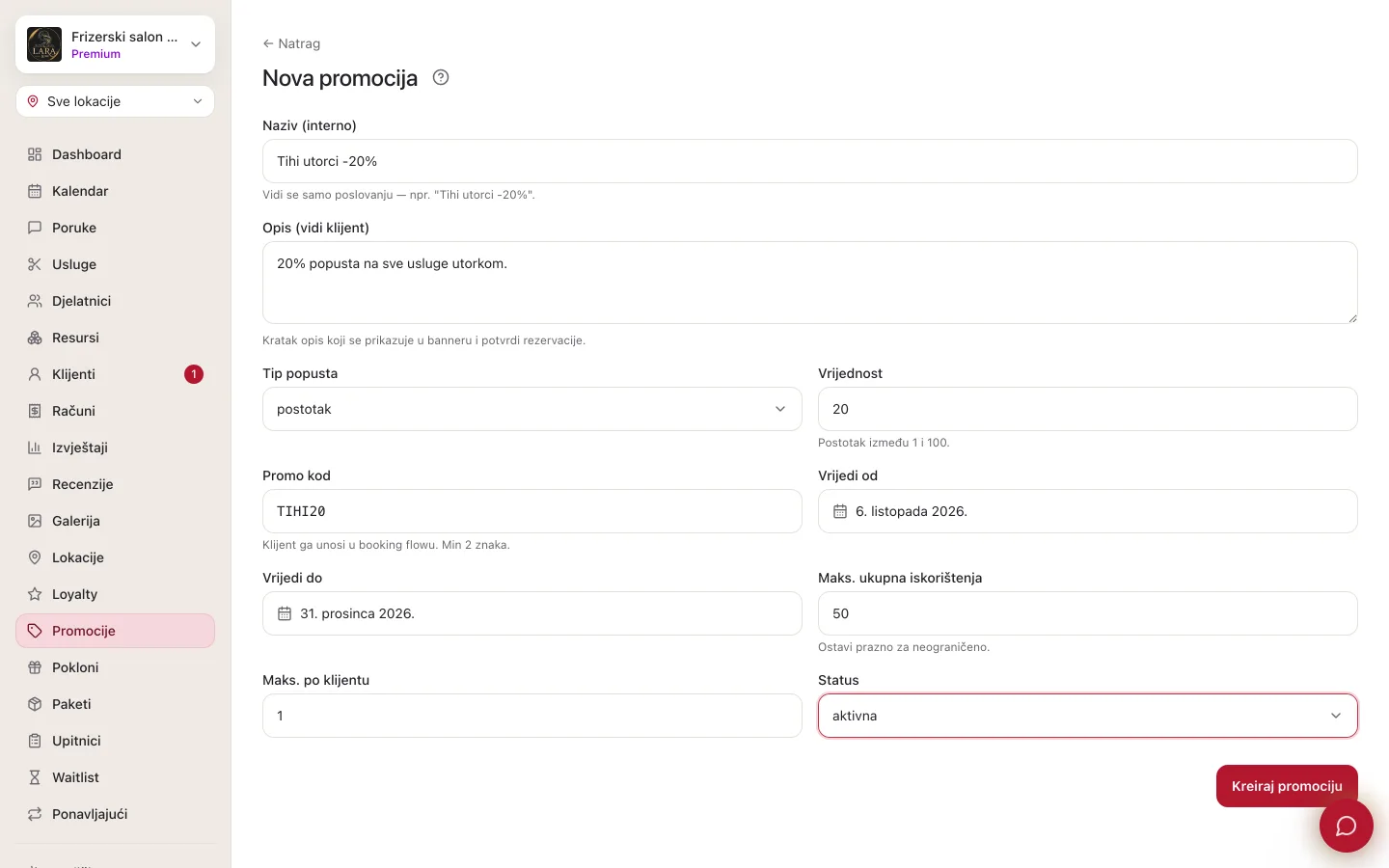Viewport: 1389px width, 868px height.
Task: Click the Djelatnici people icon
Action: [35, 301]
